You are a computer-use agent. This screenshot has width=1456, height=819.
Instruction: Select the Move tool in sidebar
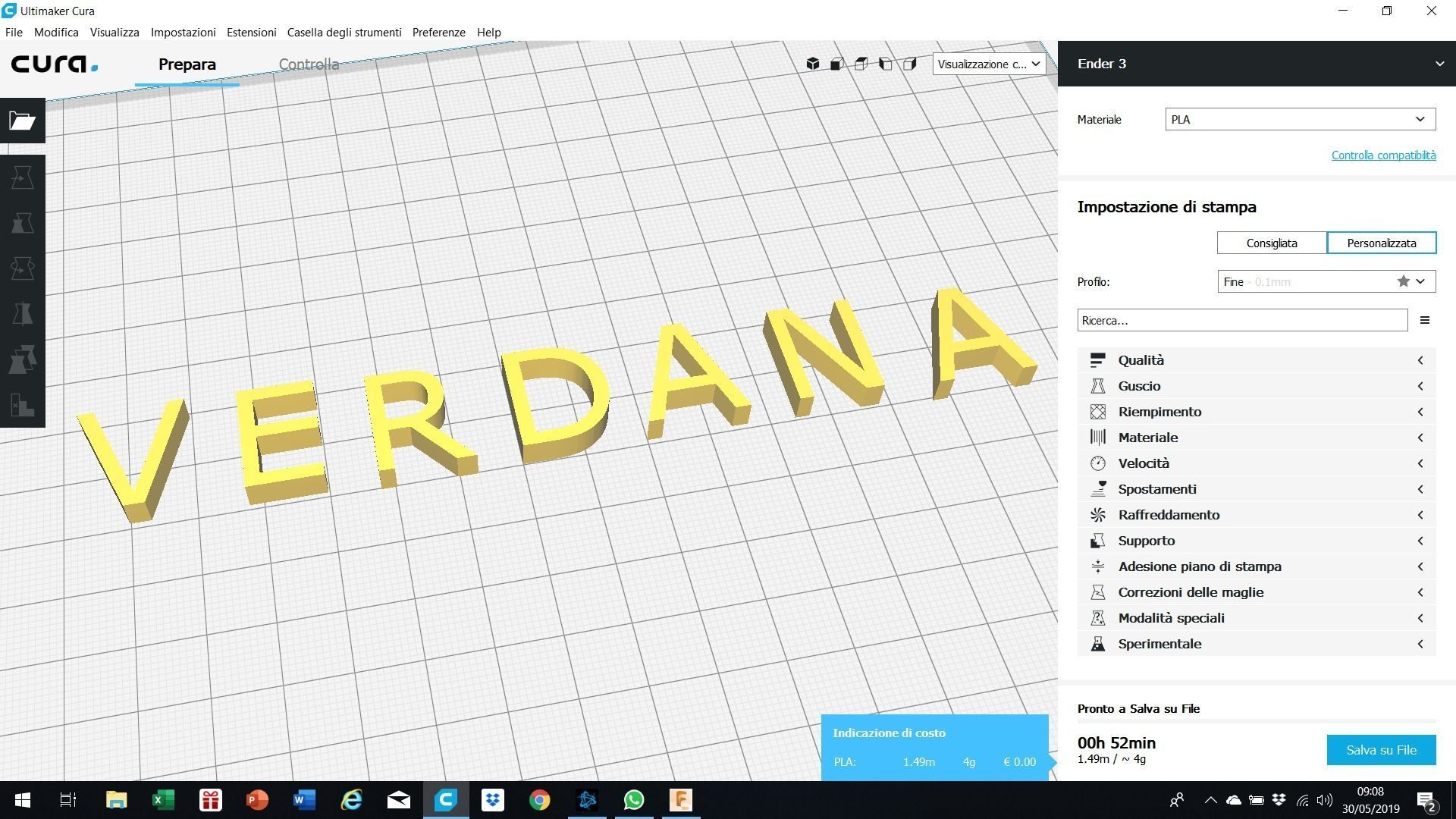pos(23,177)
